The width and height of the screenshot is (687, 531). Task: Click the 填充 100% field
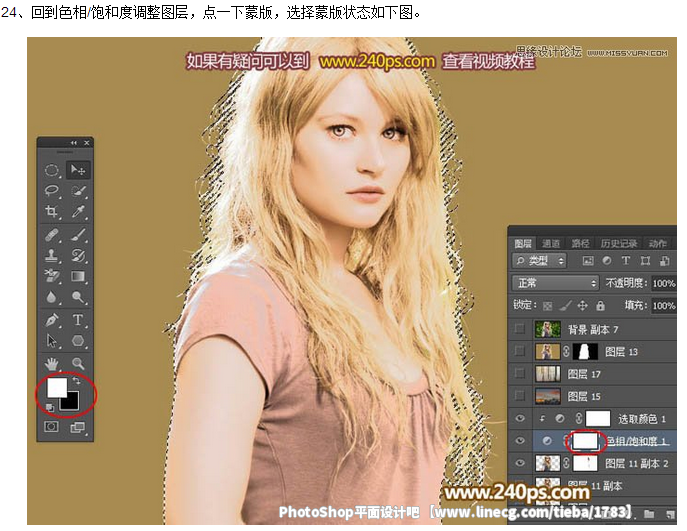click(664, 305)
